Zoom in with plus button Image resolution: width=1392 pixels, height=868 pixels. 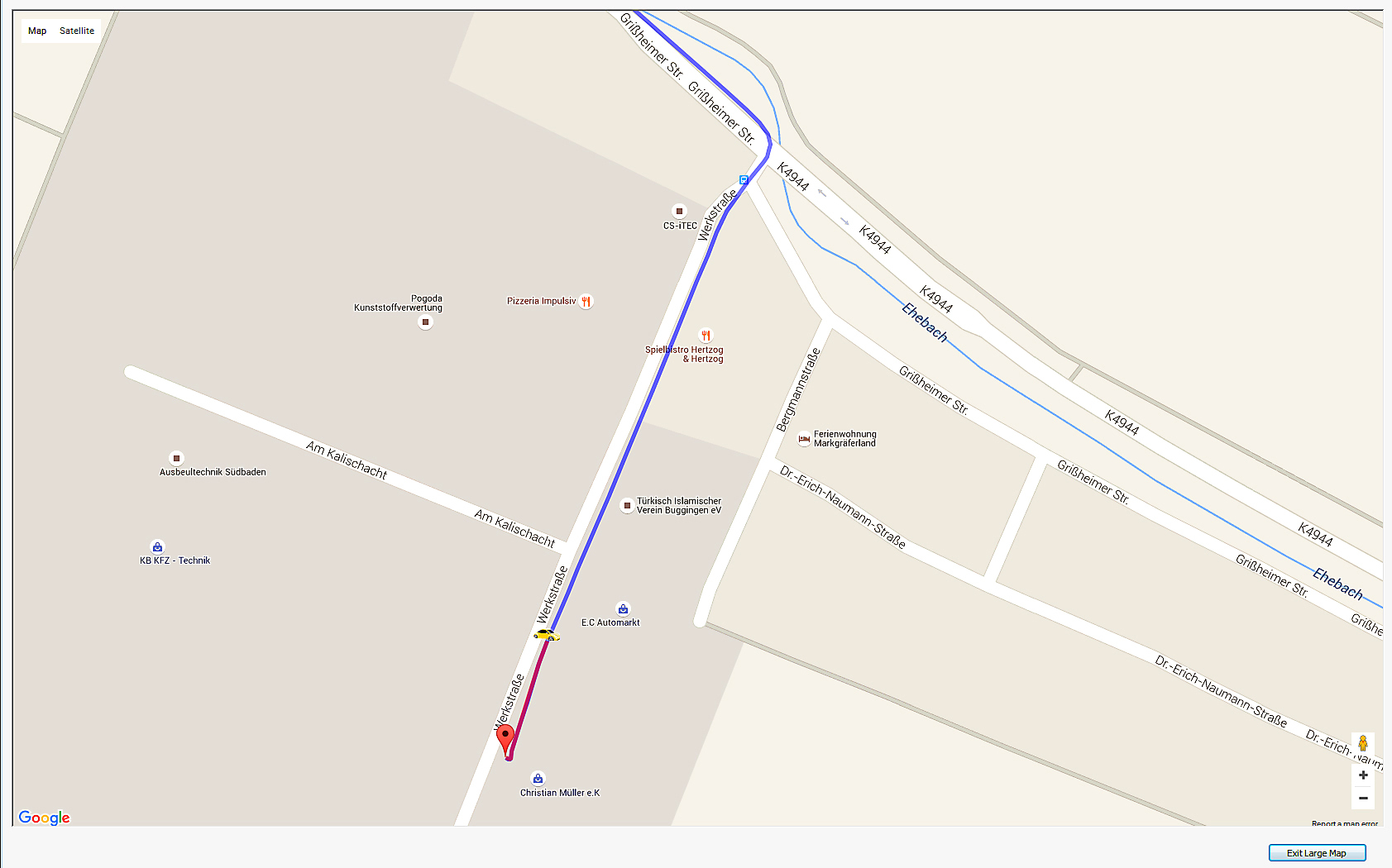point(1363,775)
